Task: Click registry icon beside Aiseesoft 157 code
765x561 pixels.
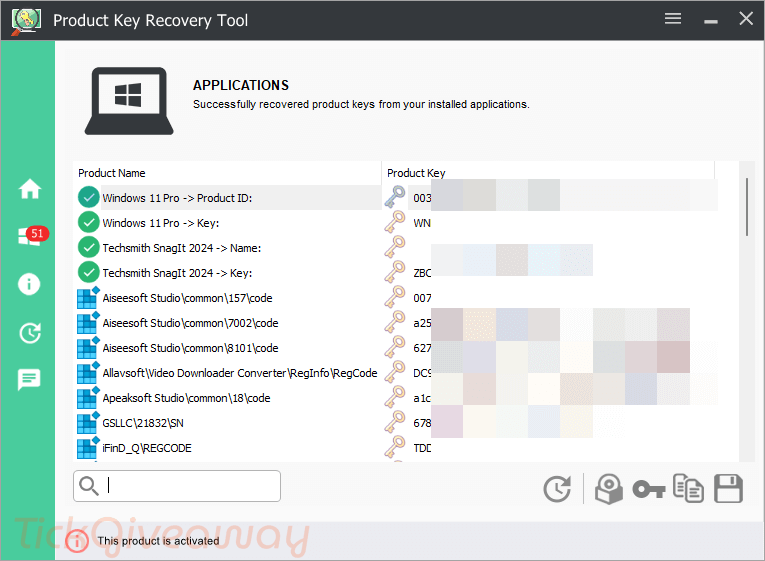Action: pos(88,298)
